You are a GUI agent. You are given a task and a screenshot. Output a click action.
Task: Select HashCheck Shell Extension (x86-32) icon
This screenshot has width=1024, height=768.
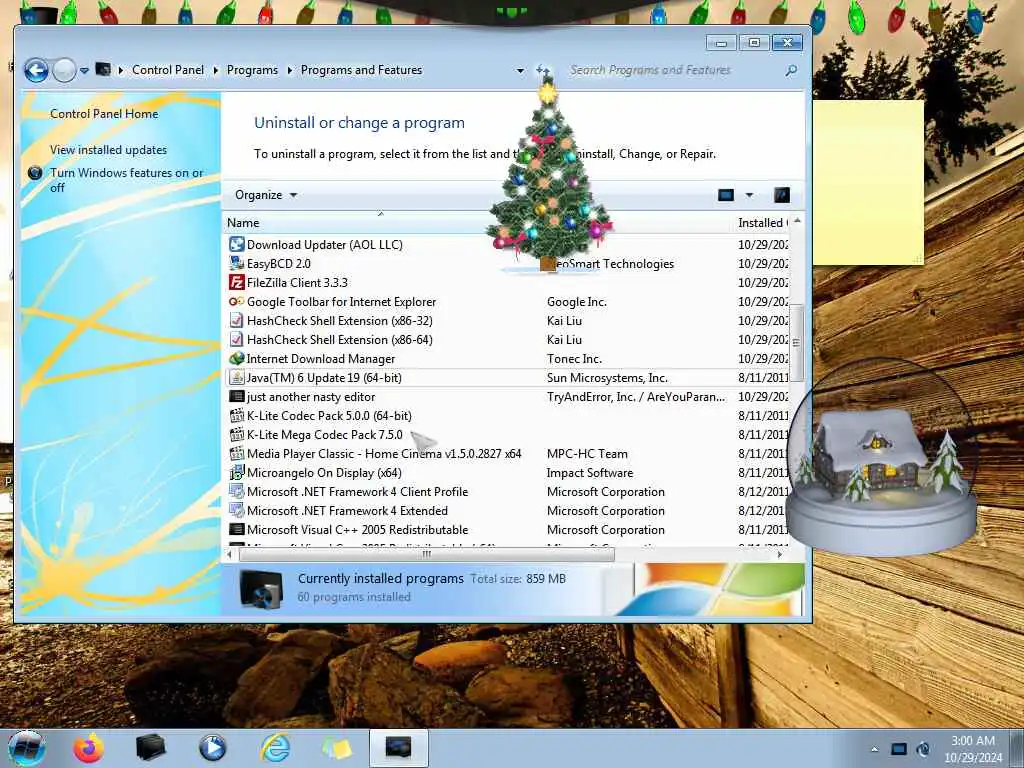[236, 320]
